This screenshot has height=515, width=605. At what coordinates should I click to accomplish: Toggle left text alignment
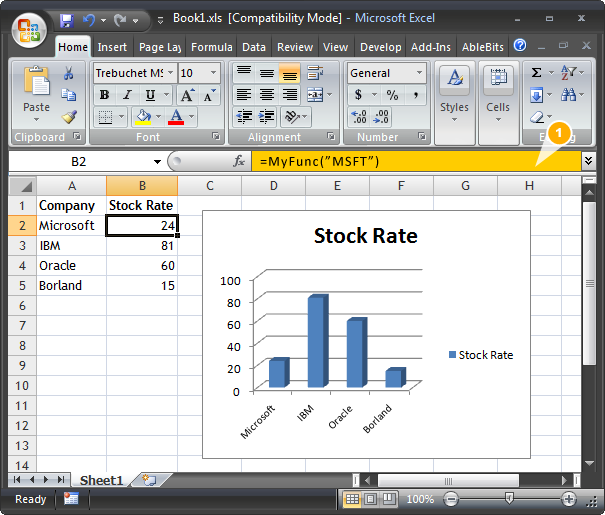click(244, 95)
